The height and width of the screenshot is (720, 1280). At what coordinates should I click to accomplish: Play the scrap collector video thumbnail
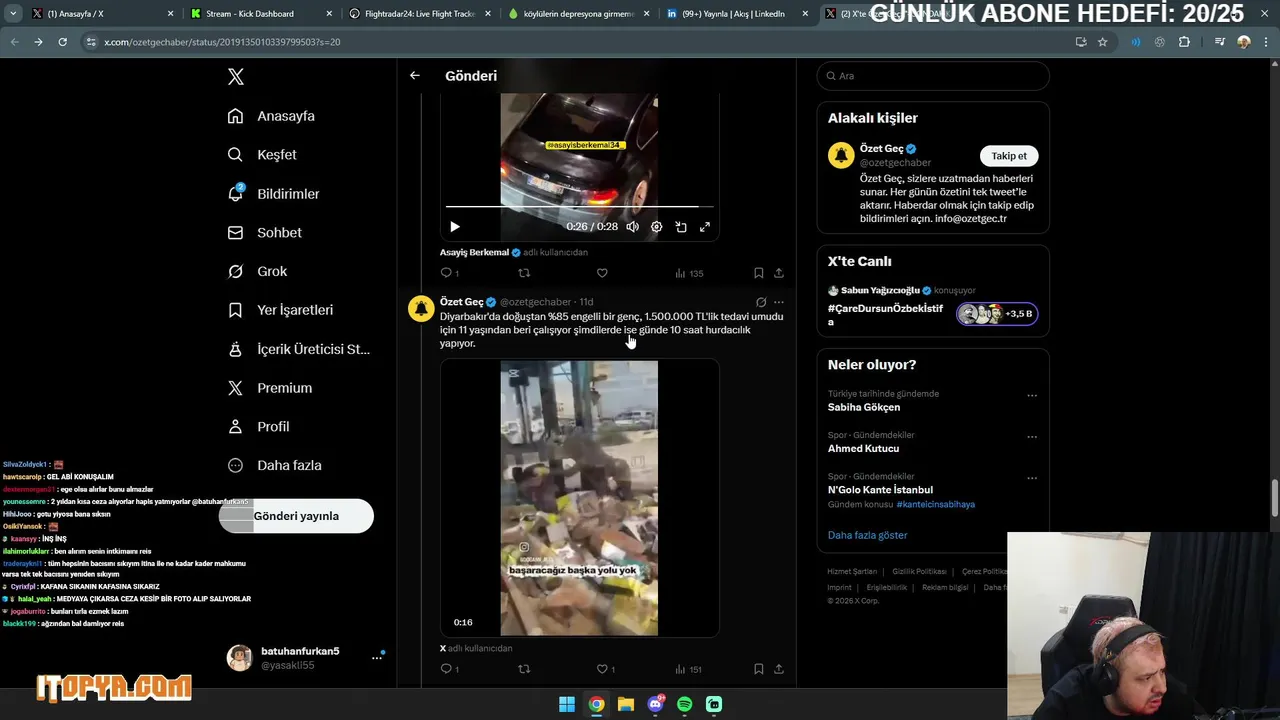click(x=579, y=498)
